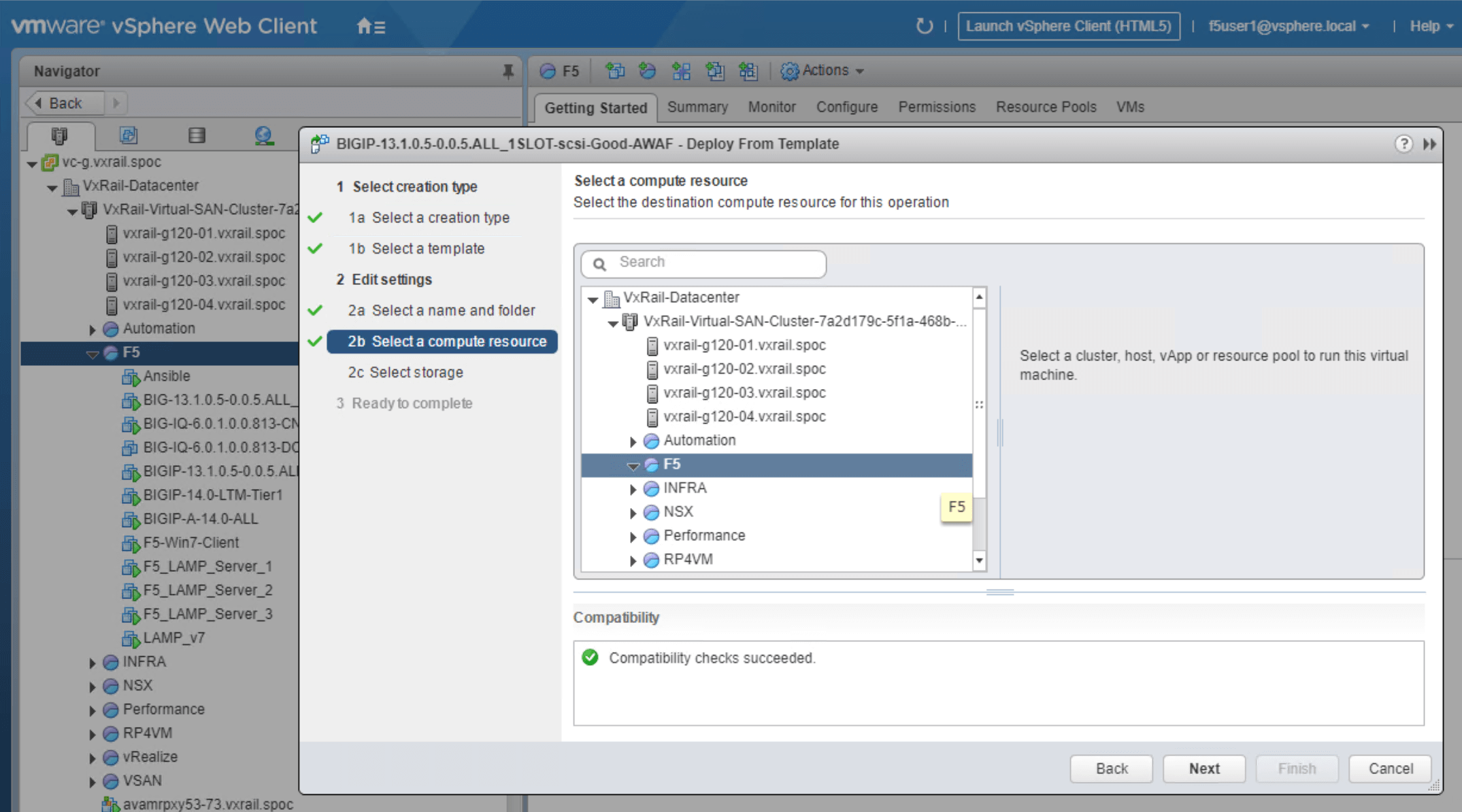Click the Actions menu icon

(789, 70)
